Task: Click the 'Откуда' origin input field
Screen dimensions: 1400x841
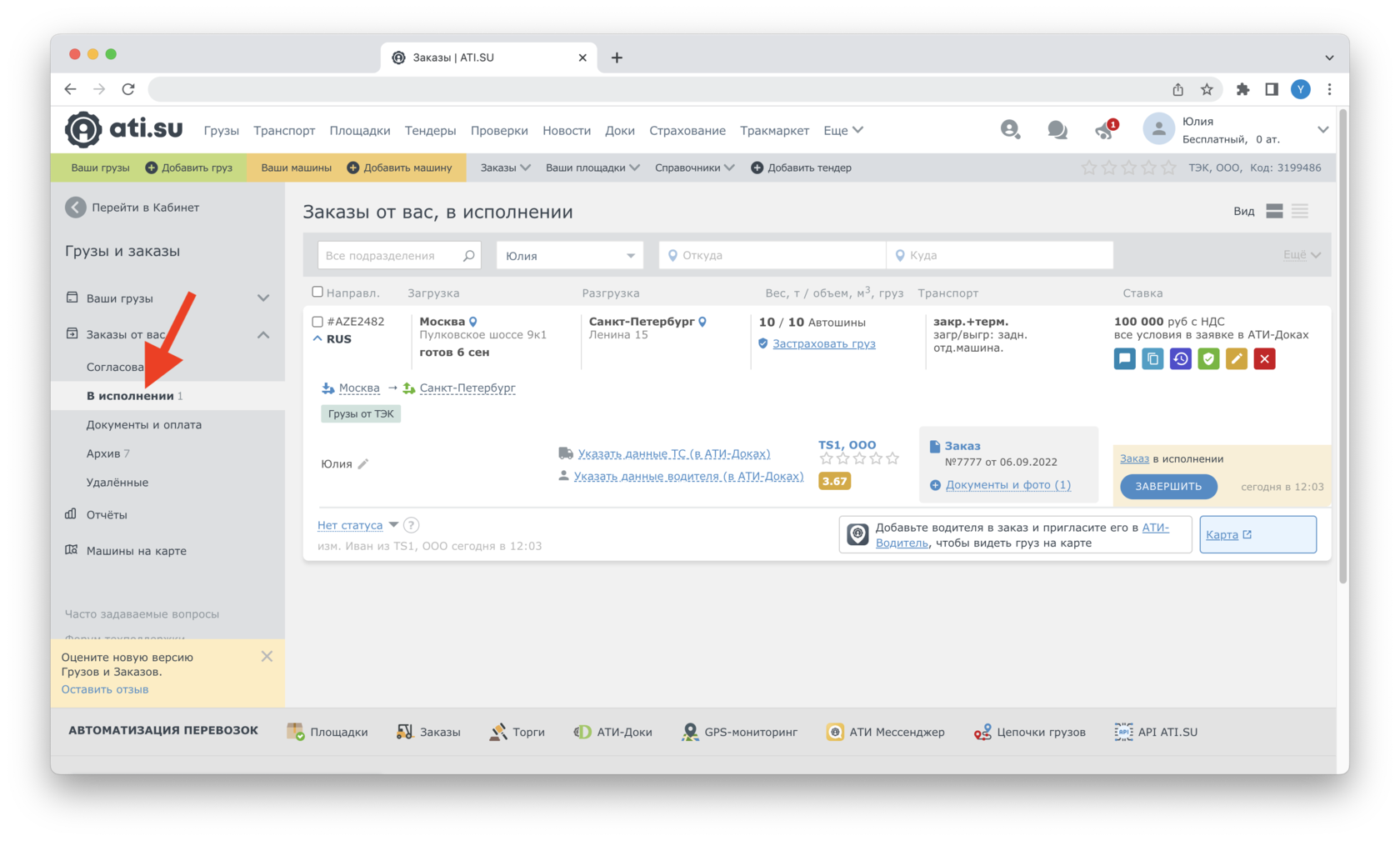Action: 775,256
